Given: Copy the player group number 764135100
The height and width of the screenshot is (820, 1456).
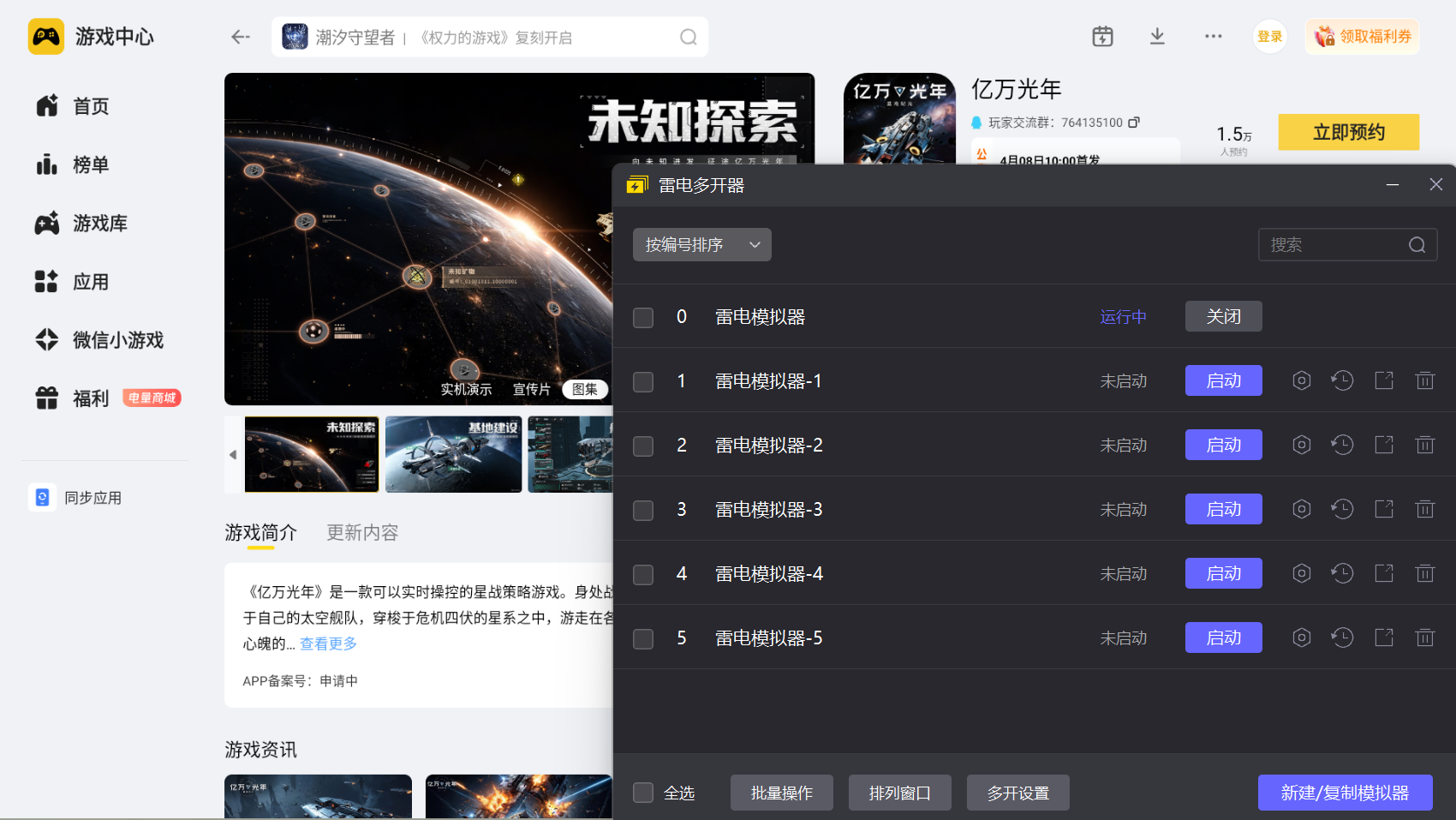Looking at the screenshot, I should 1134,123.
